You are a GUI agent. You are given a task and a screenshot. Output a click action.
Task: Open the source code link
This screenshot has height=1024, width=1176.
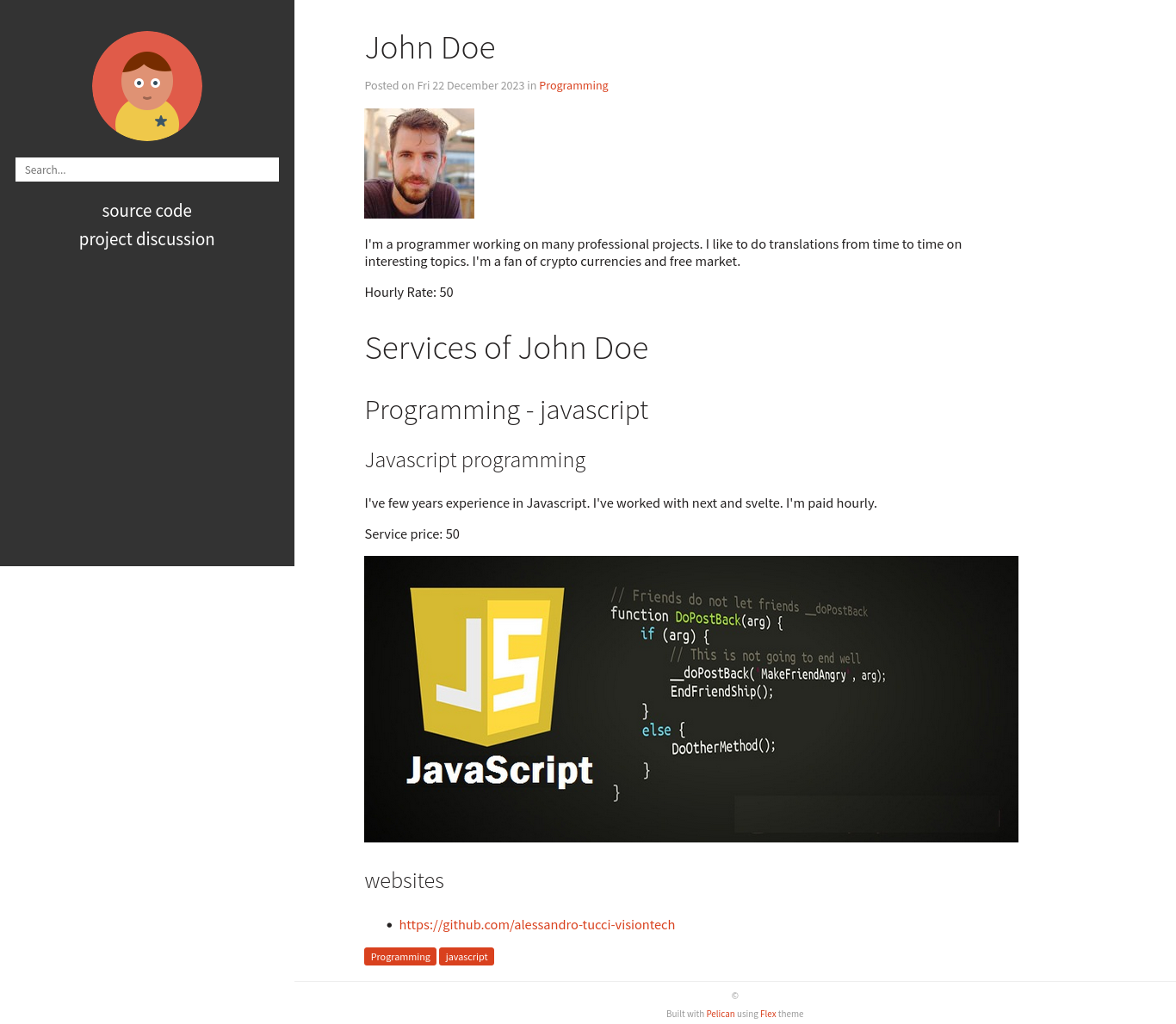147,211
